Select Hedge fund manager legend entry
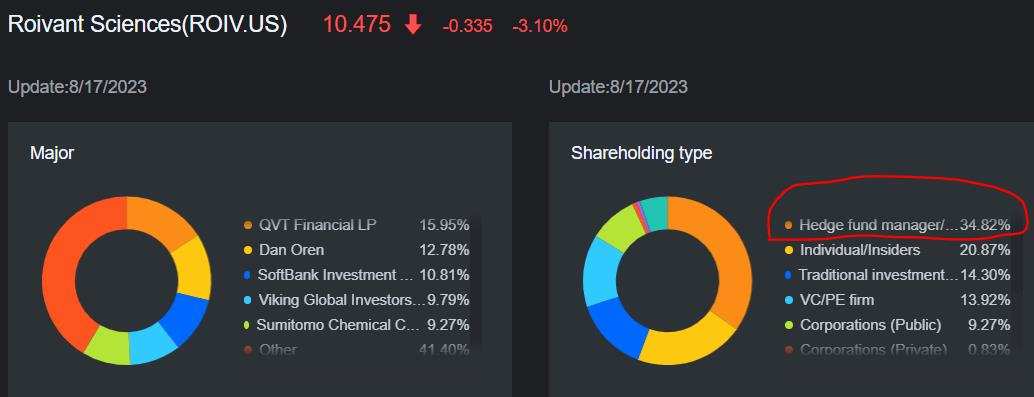 coord(897,225)
